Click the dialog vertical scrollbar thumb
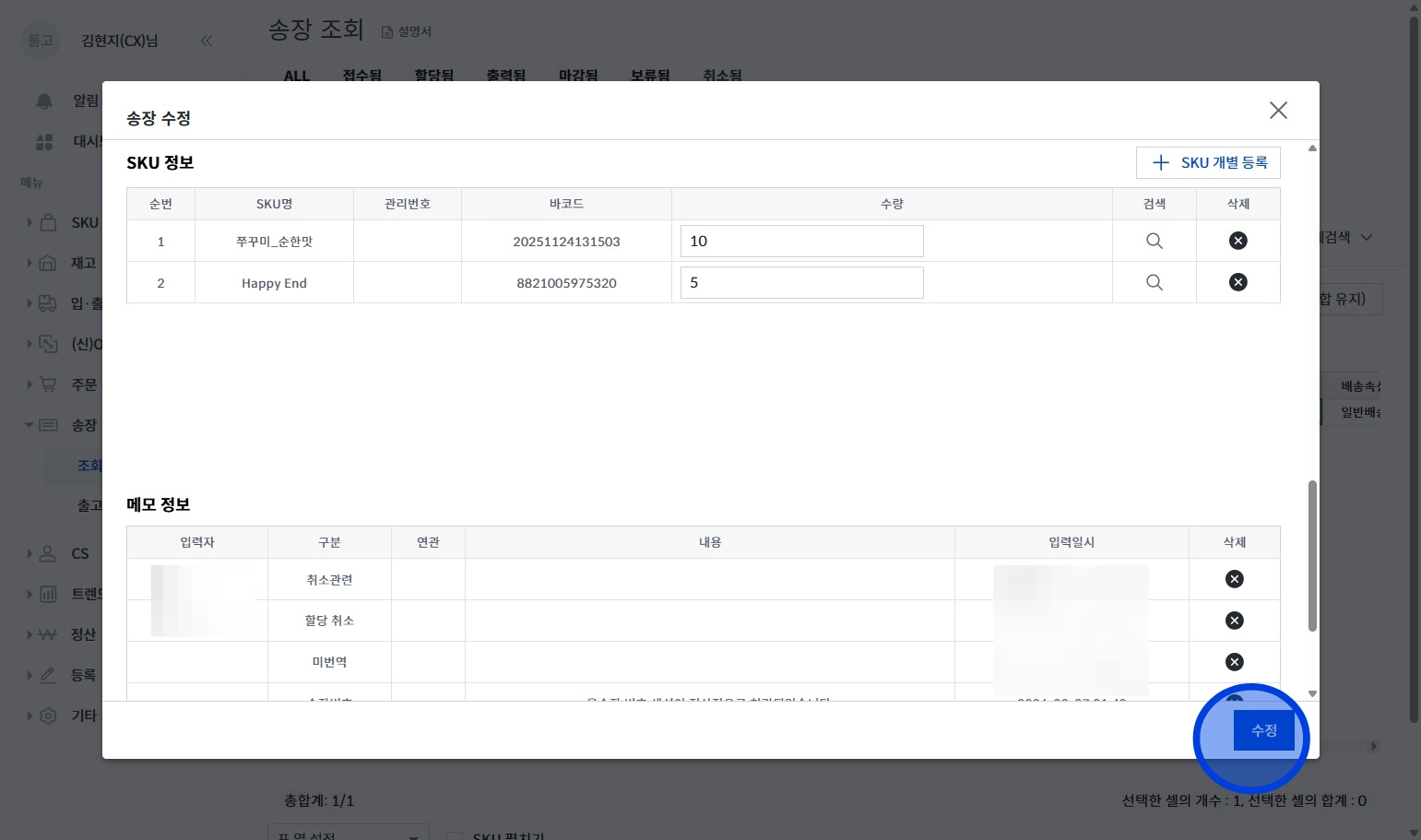Viewport: 1421px width, 840px height. (x=1312, y=556)
